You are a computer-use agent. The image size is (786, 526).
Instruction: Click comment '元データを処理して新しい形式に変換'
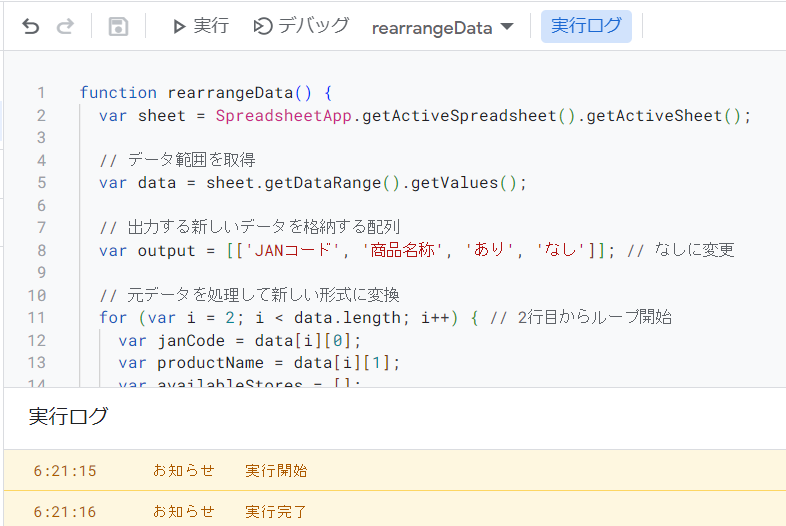263,295
